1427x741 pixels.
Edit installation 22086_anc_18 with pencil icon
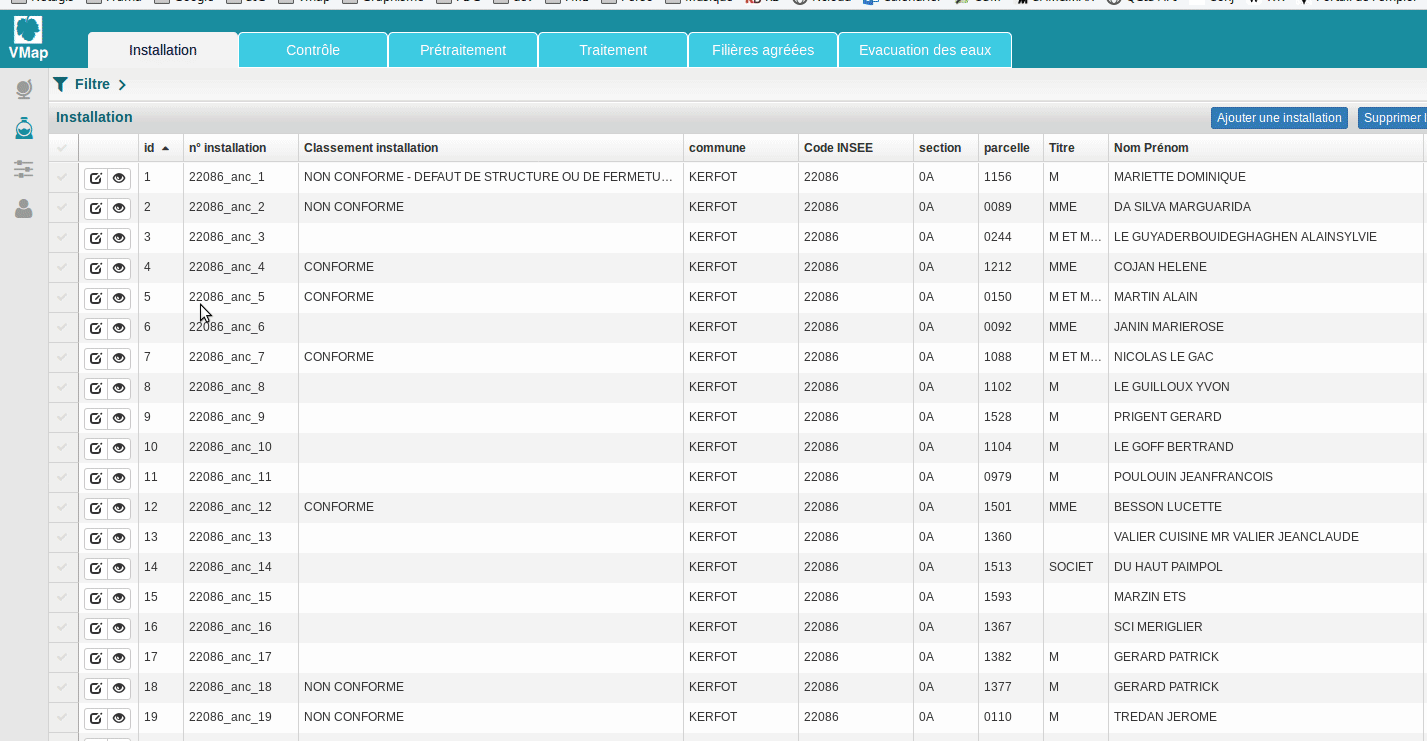(x=96, y=689)
